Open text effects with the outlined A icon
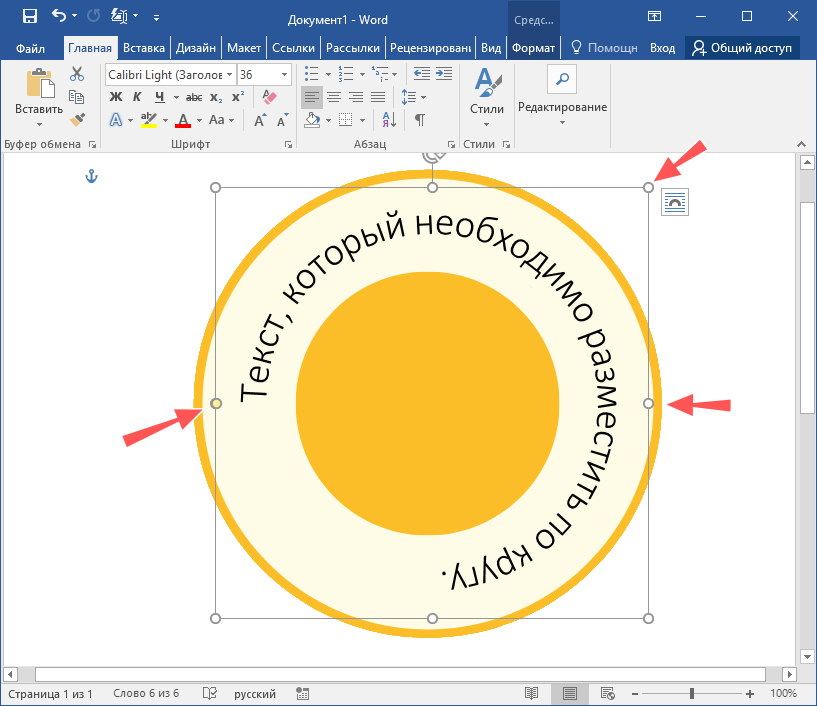Image resolution: width=817 pixels, height=706 pixels. 116,120
